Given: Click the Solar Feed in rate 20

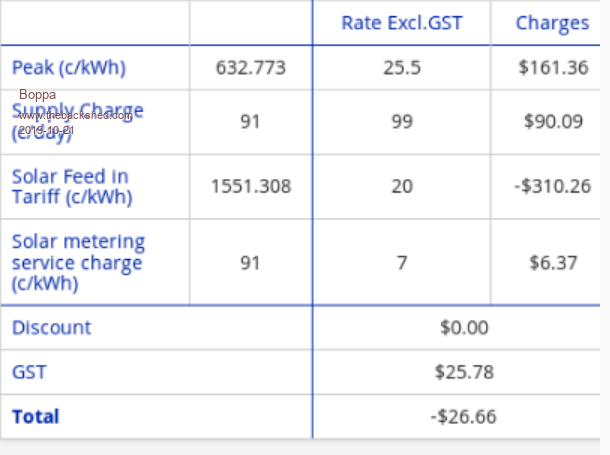Looking at the screenshot, I should tap(401, 186).
